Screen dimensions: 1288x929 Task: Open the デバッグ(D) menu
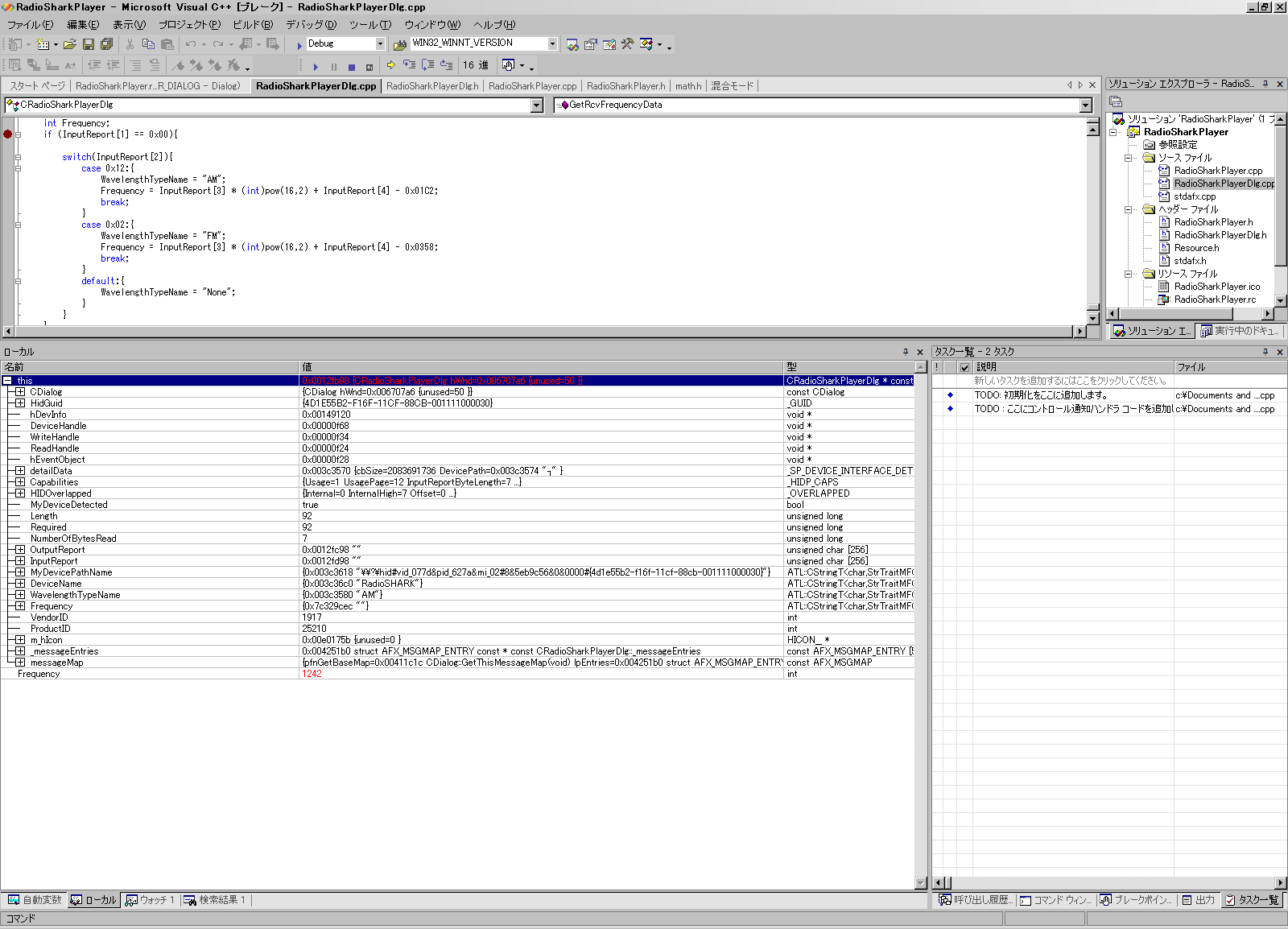click(x=311, y=25)
